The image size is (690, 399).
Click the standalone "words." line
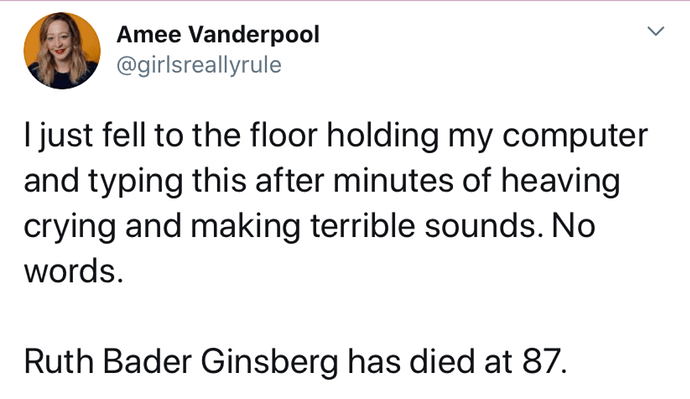(x=73, y=272)
